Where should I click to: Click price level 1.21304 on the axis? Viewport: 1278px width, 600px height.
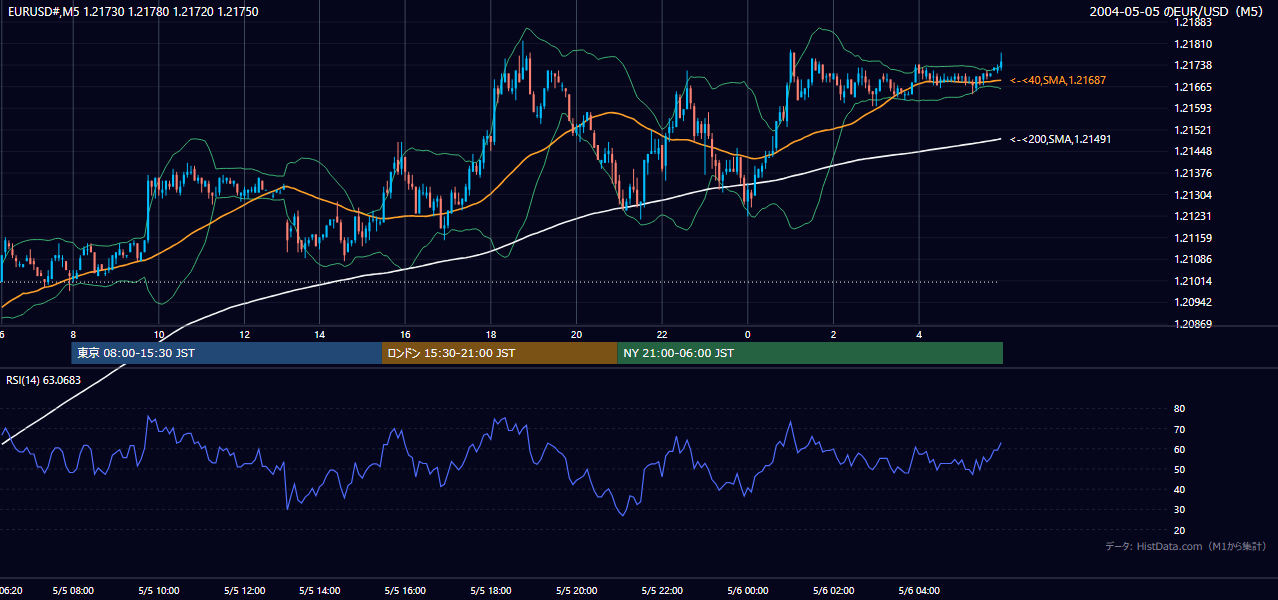(x=1194, y=195)
